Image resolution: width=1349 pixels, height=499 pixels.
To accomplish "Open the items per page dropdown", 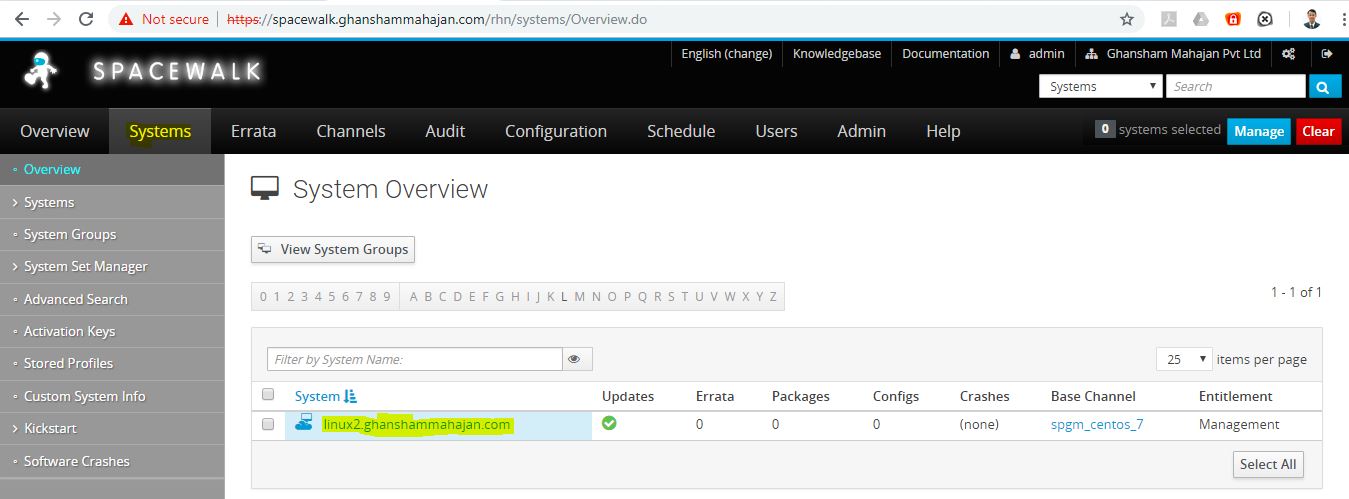I will point(1184,359).
